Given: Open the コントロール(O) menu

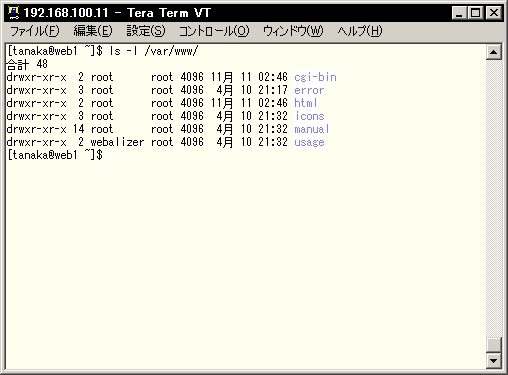Looking at the screenshot, I should pyautogui.click(x=214, y=31).
